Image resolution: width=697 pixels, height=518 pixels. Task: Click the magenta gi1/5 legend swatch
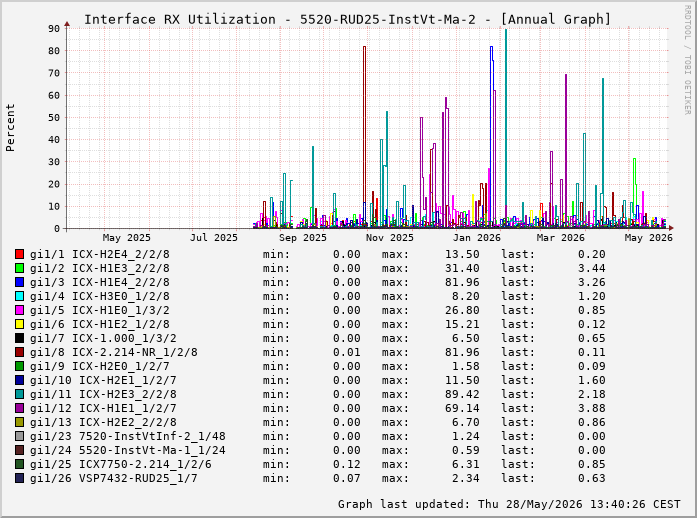(x=19, y=310)
